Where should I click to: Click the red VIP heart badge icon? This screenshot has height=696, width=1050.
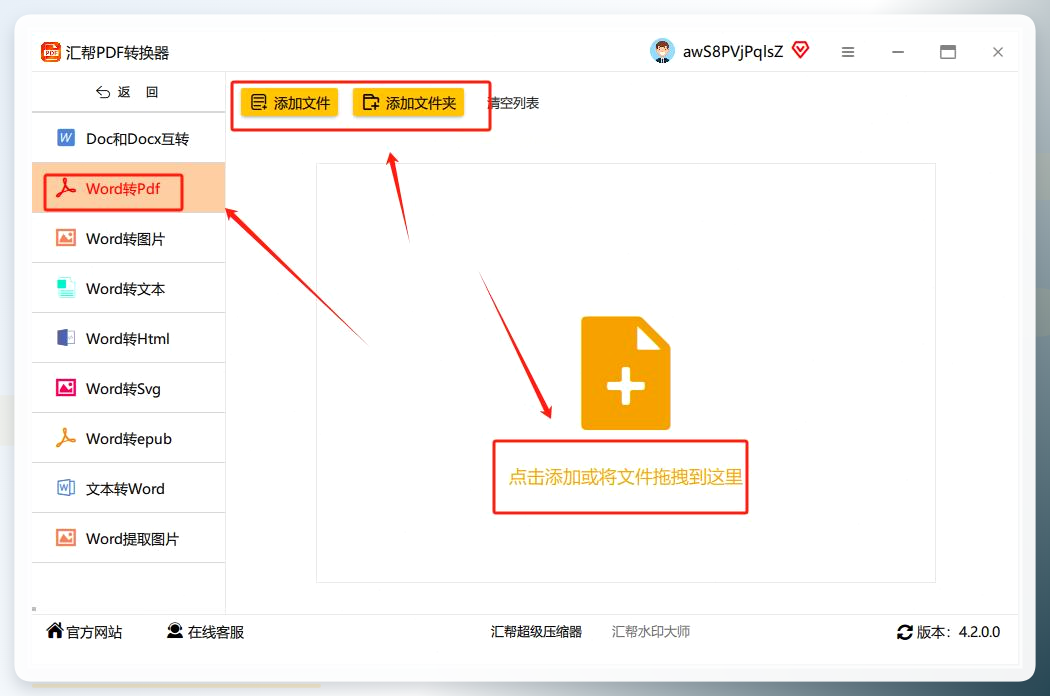click(x=800, y=50)
